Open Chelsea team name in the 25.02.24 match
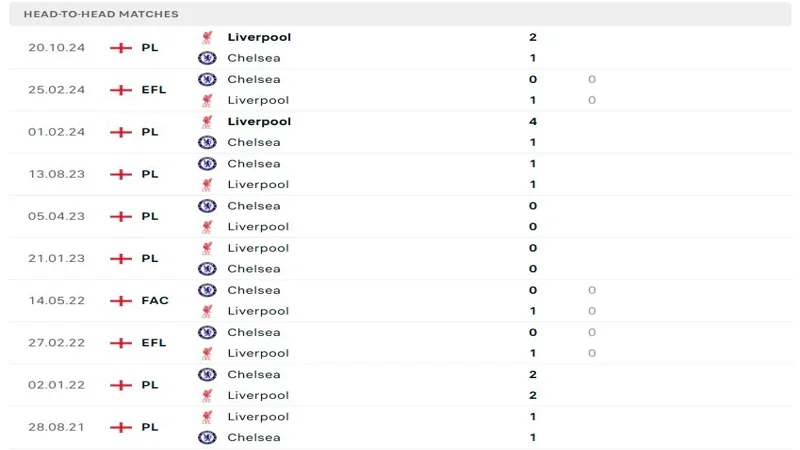 click(x=254, y=79)
